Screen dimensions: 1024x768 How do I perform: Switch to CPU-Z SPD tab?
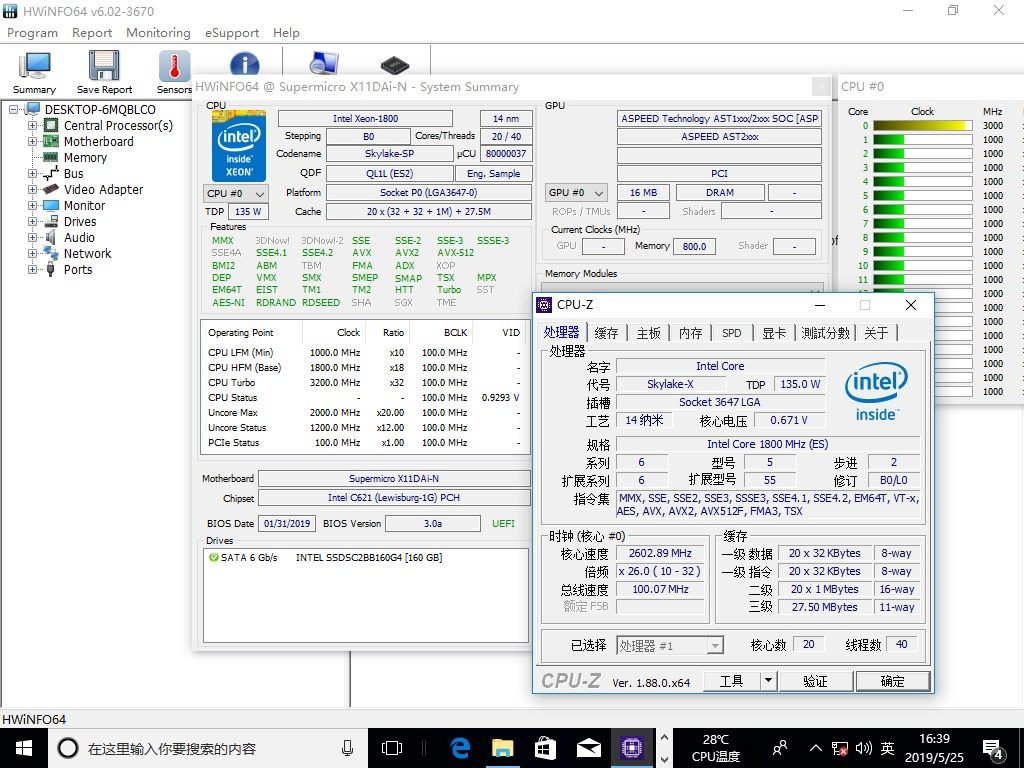732,333
